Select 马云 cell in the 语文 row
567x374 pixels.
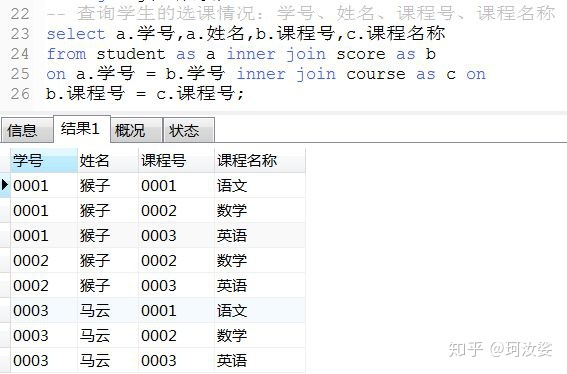108,310
